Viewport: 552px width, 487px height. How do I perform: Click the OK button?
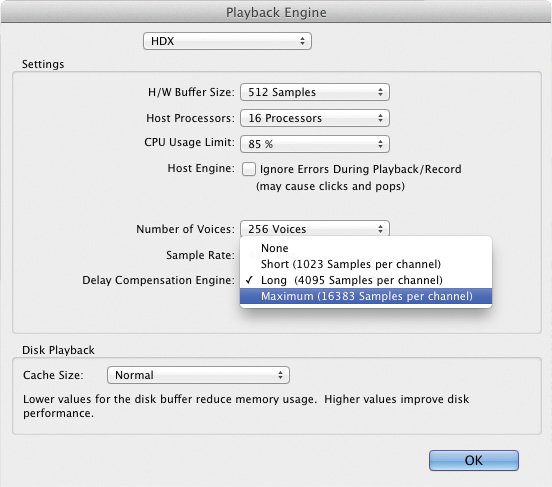tap(473, 460)
